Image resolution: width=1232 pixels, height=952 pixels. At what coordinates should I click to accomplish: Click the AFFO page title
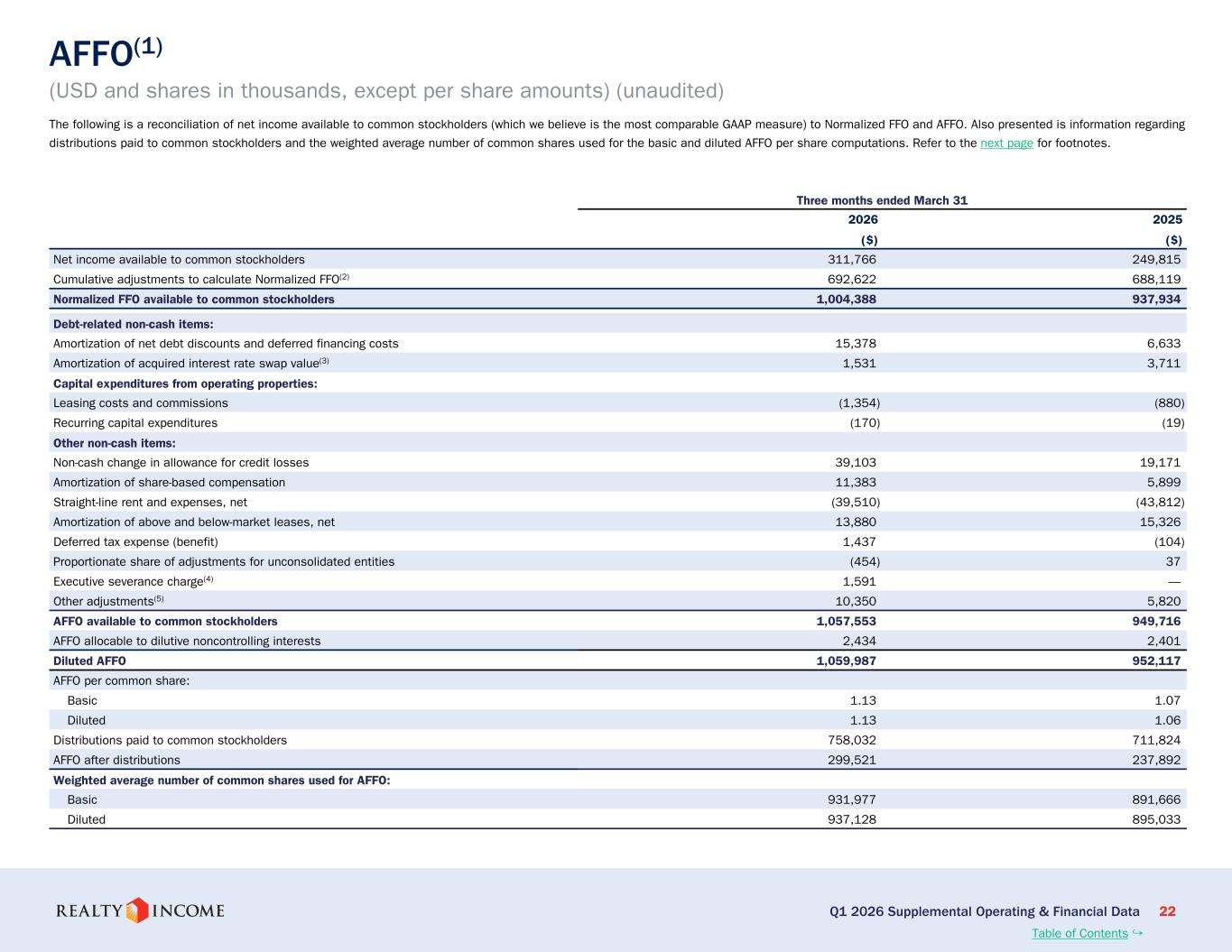pos(106,52)
